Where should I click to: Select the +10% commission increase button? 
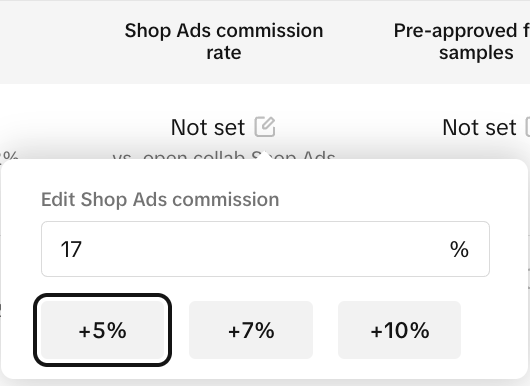pos(400,330)
